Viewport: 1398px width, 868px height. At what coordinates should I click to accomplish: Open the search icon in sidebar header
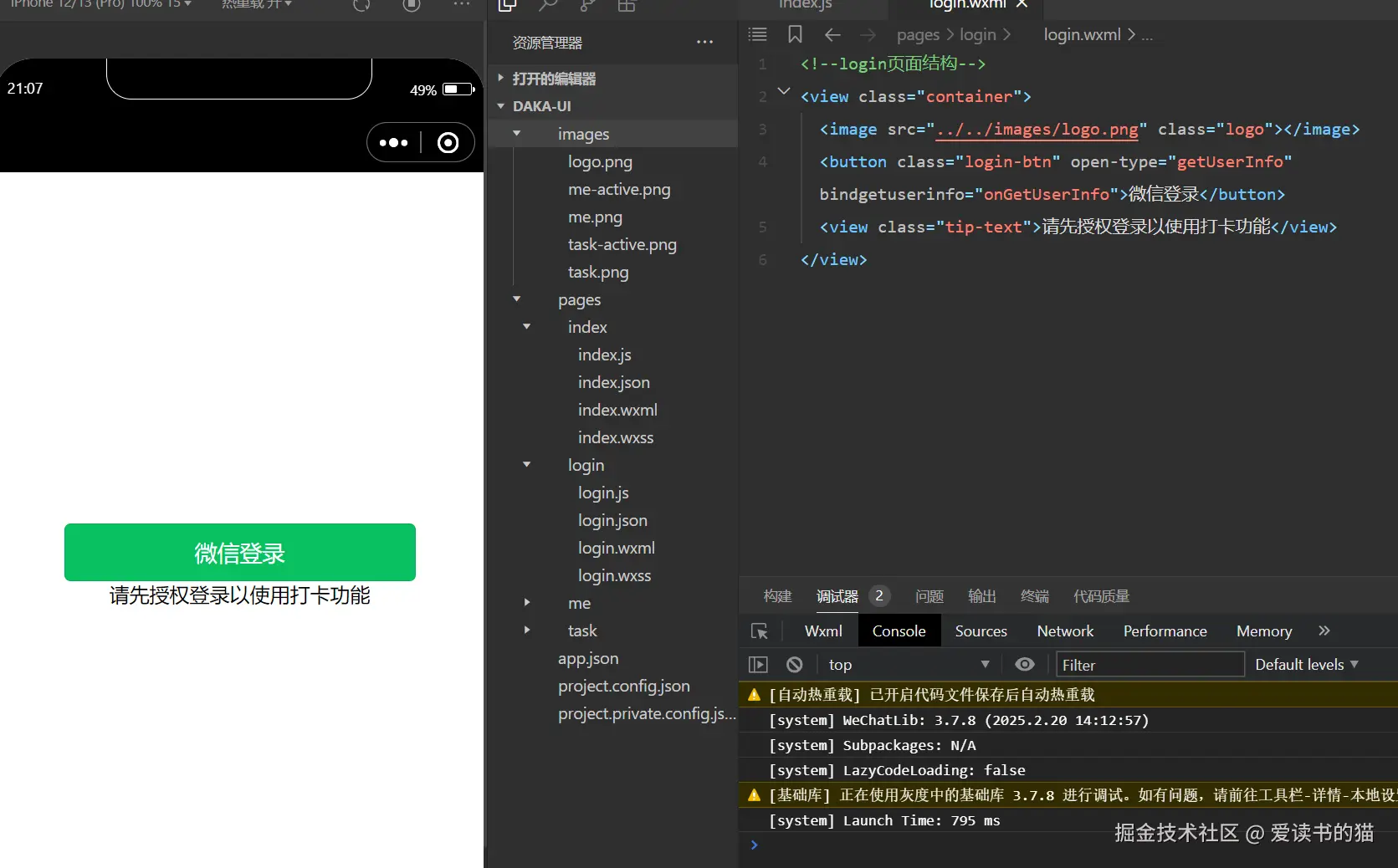pos(548,5)
